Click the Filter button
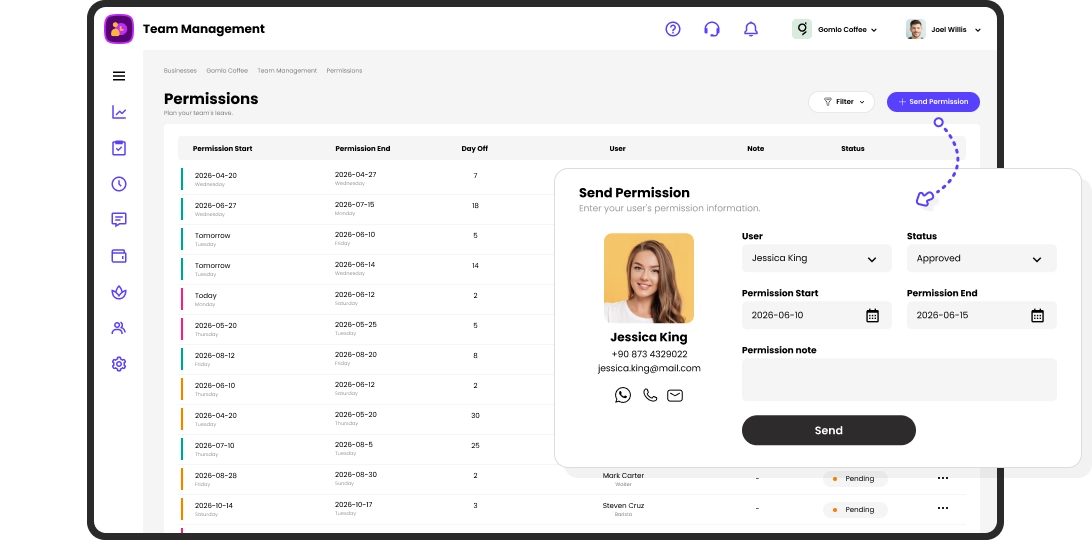1092x540 pixels. [841, 102]
